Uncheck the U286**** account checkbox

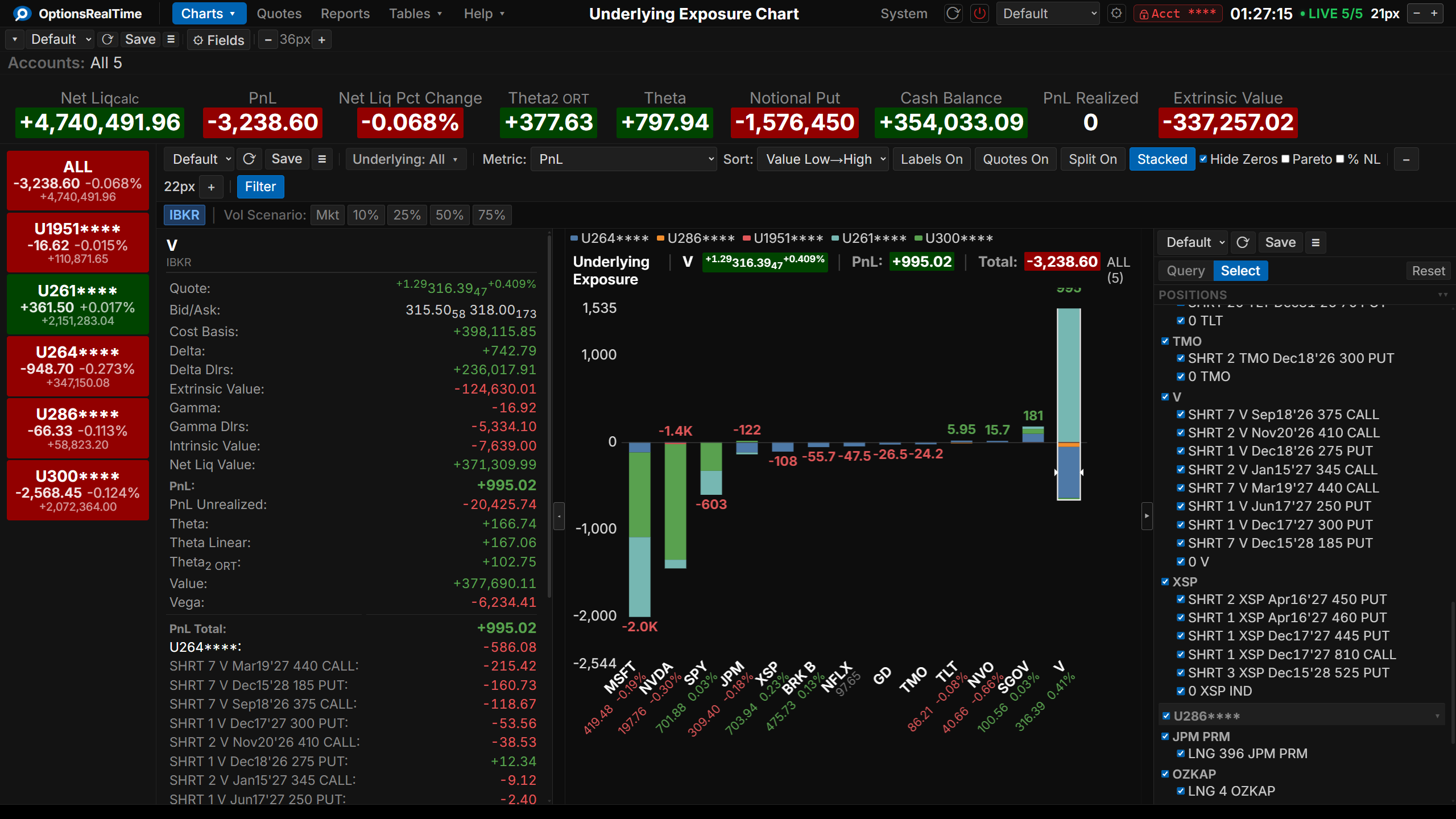(x=1167, y=716)
